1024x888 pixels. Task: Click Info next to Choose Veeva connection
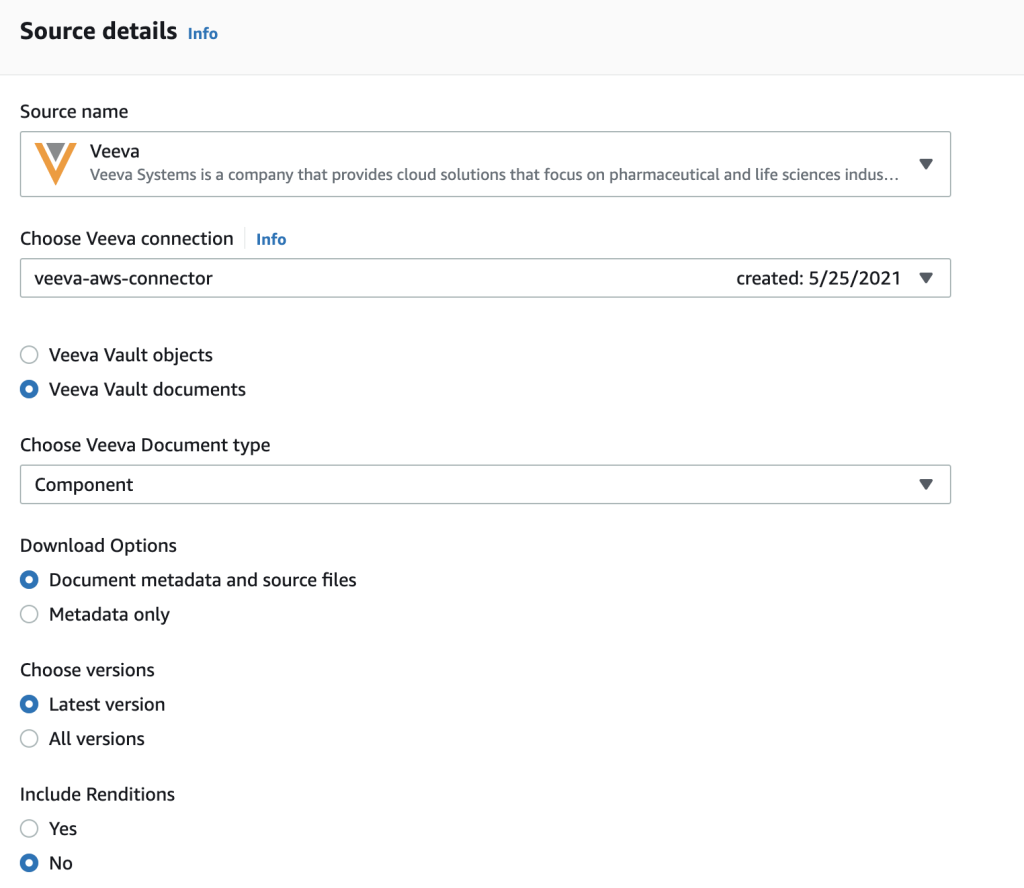[269, 239]
